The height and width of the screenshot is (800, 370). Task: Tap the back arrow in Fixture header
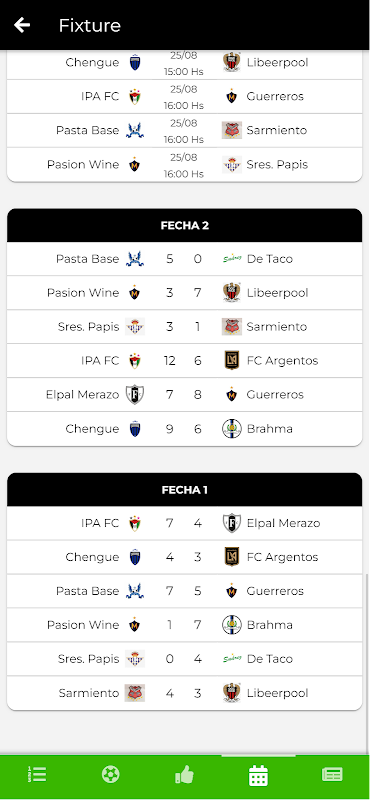tap(22, 24)
